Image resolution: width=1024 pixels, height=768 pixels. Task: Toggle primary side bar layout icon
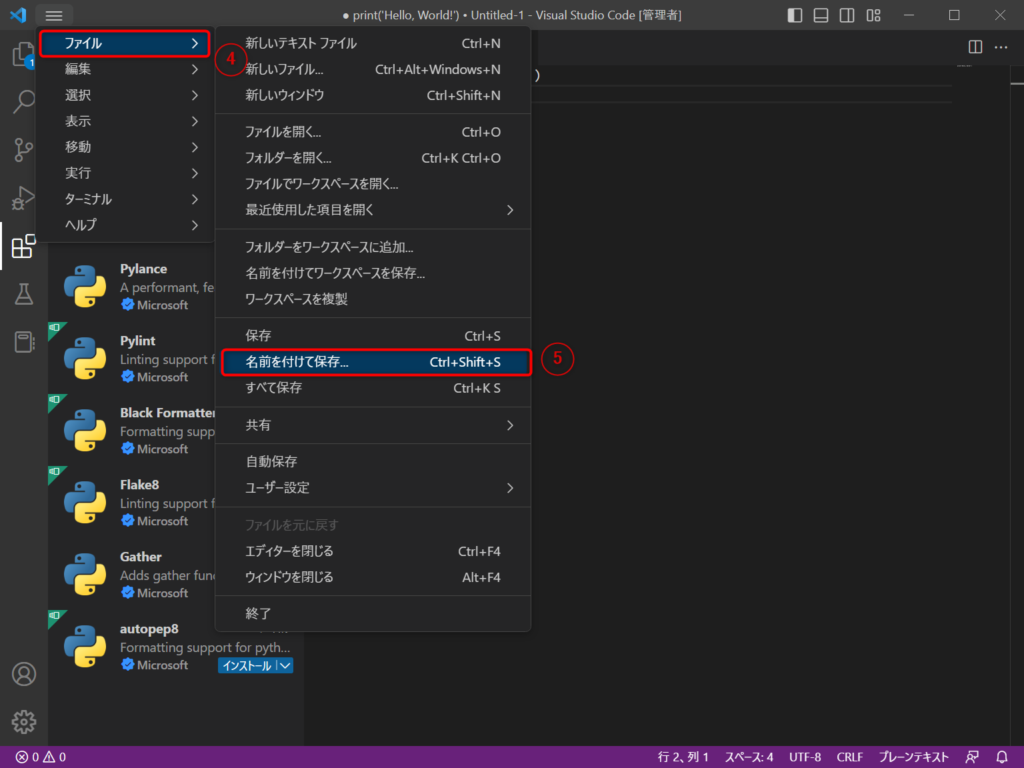pos(795,15)
